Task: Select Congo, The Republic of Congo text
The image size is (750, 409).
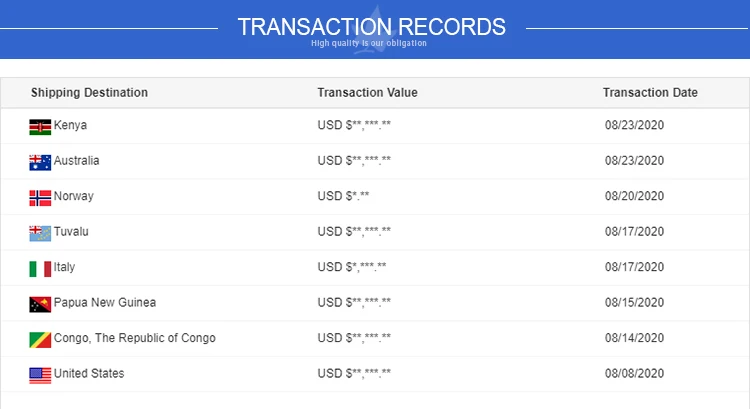Action: [135, 338]
